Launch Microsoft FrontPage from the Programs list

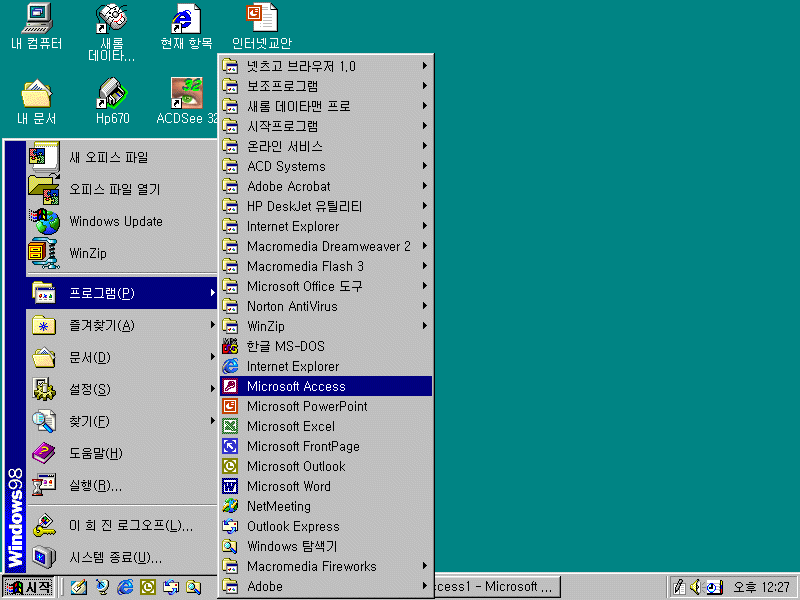coord(326,446)
